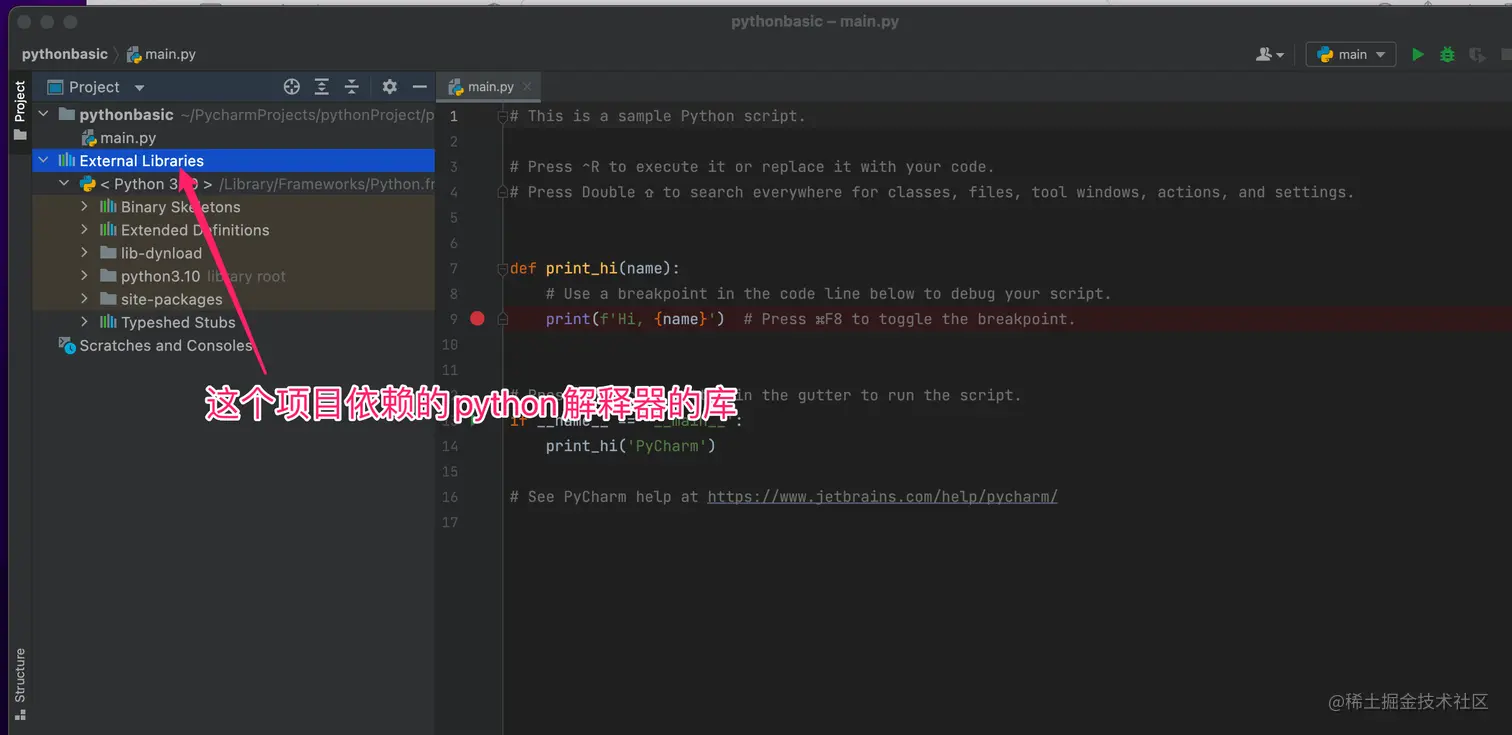Expand the python3.10 library root folder
The width and height of the screenshot is (1512, 735).
coord(85,276)
